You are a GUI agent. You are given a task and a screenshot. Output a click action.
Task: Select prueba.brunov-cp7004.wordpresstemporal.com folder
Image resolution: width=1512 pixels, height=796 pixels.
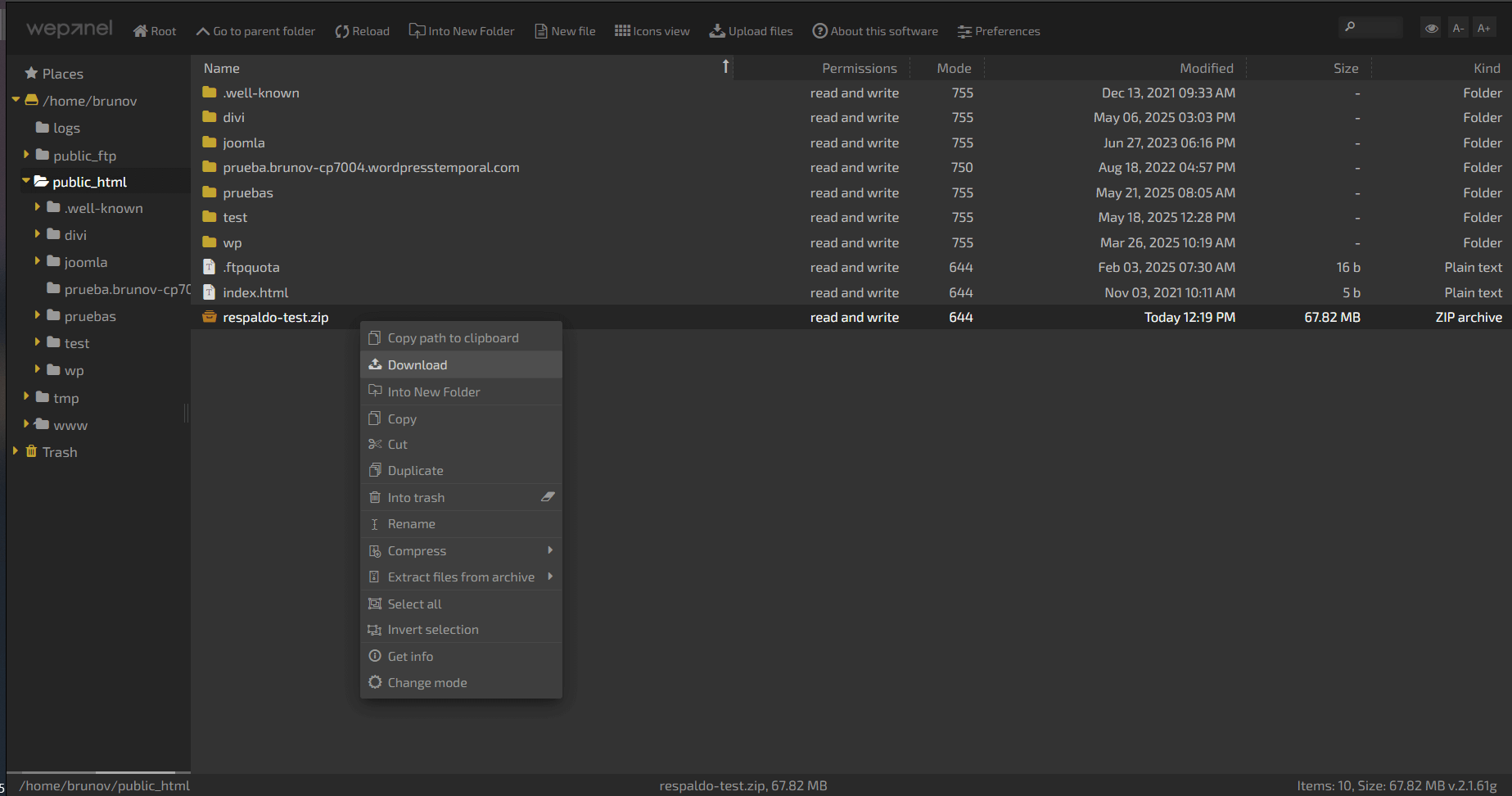click(371, 167)
